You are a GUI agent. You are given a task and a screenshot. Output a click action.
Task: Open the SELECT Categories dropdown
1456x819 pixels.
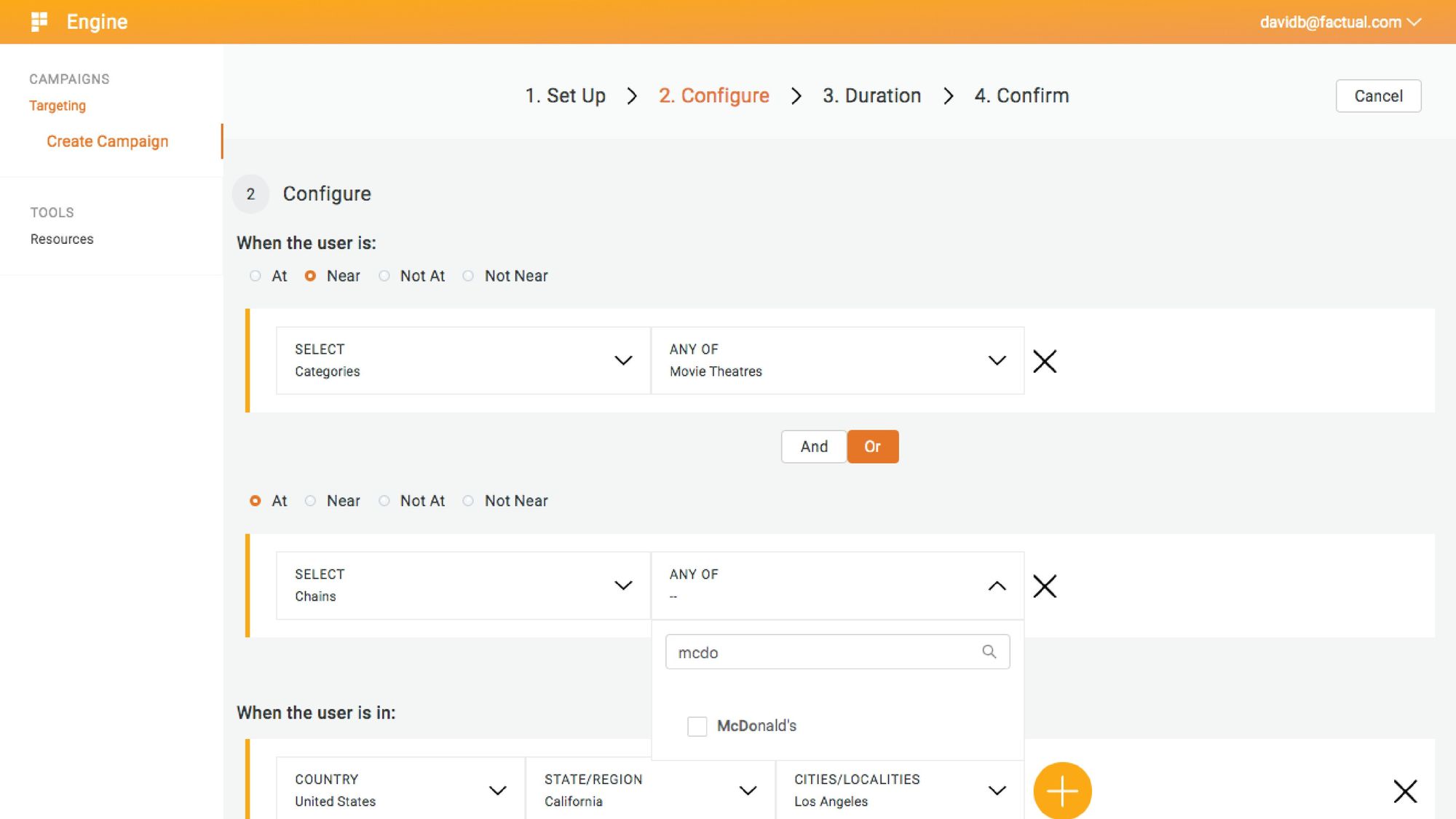click(x=463, y=360)
